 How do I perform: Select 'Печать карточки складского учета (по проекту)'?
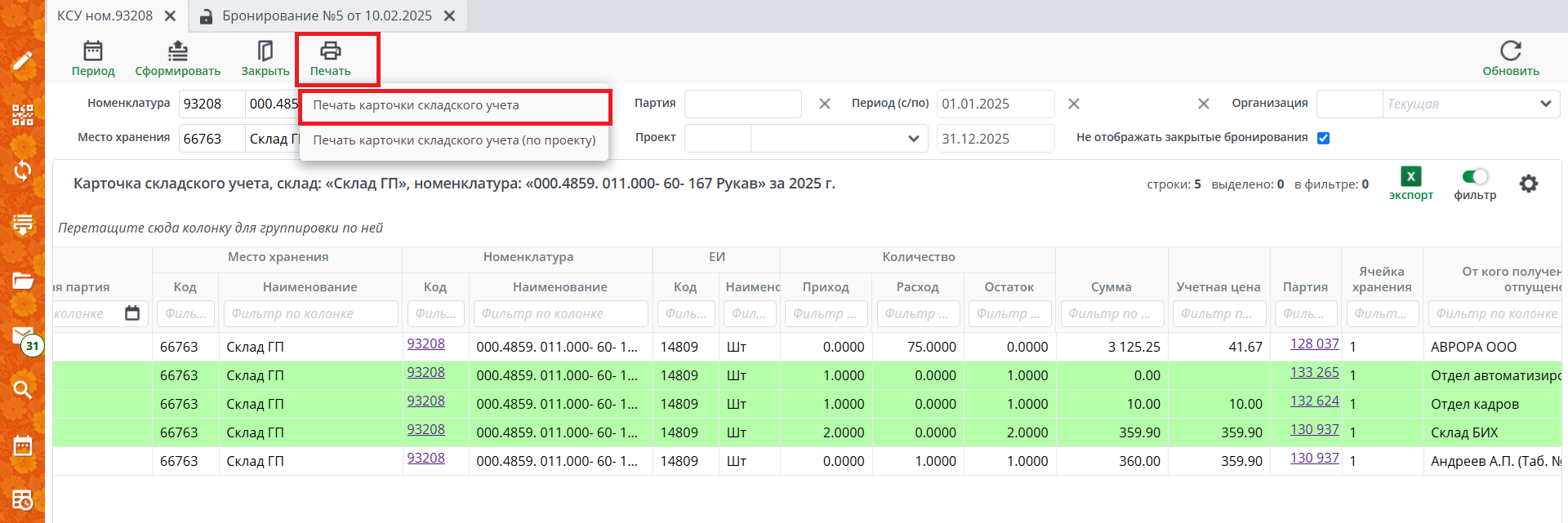pyautogui.click(x=454, y=140)
